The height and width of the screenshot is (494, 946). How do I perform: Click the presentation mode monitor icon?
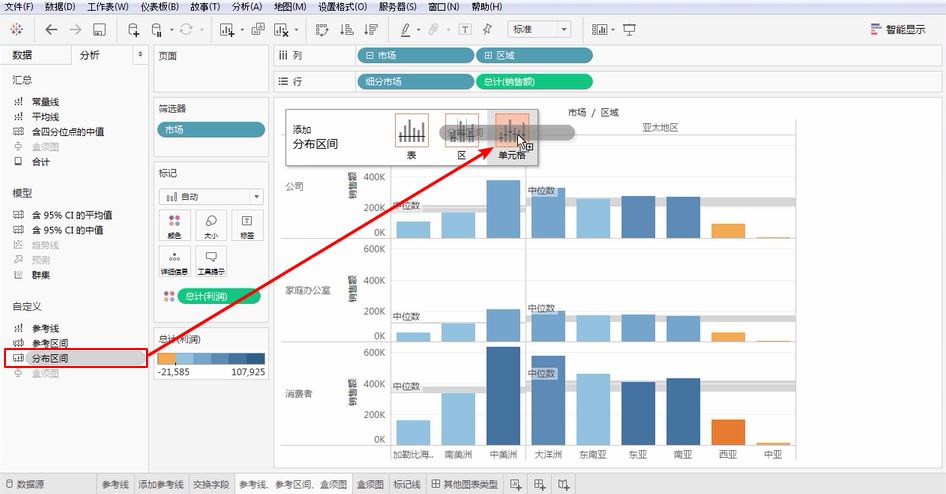[630, 30]
